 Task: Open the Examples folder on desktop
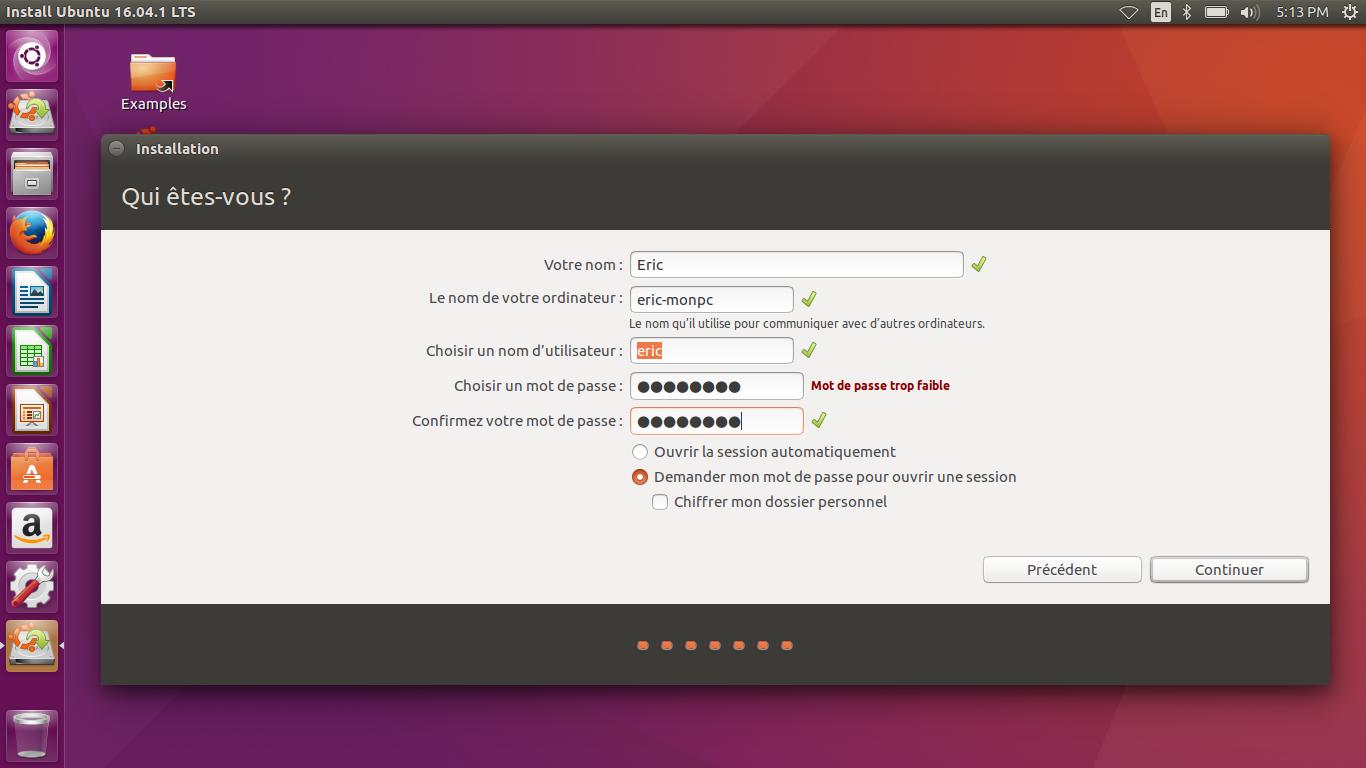[153, 81]
